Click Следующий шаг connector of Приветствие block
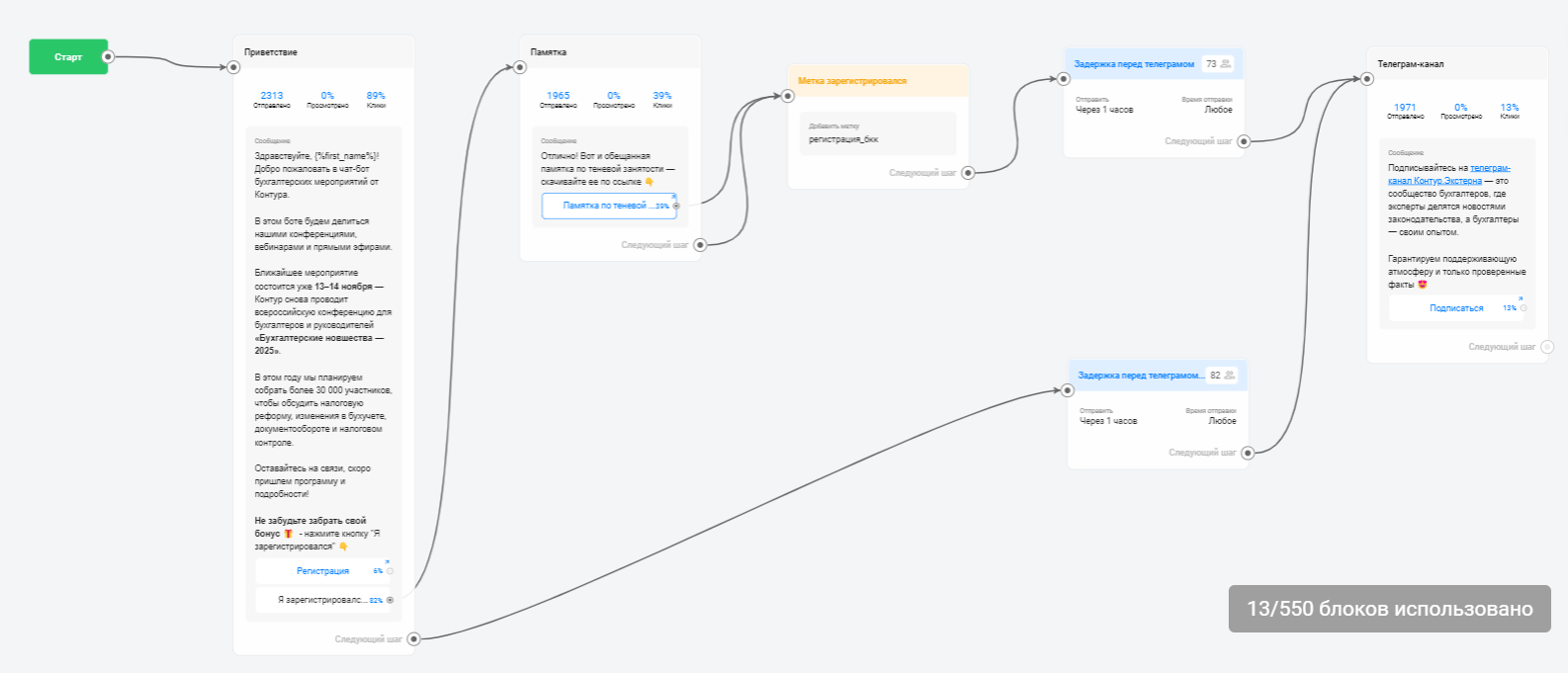 point(414,639)
